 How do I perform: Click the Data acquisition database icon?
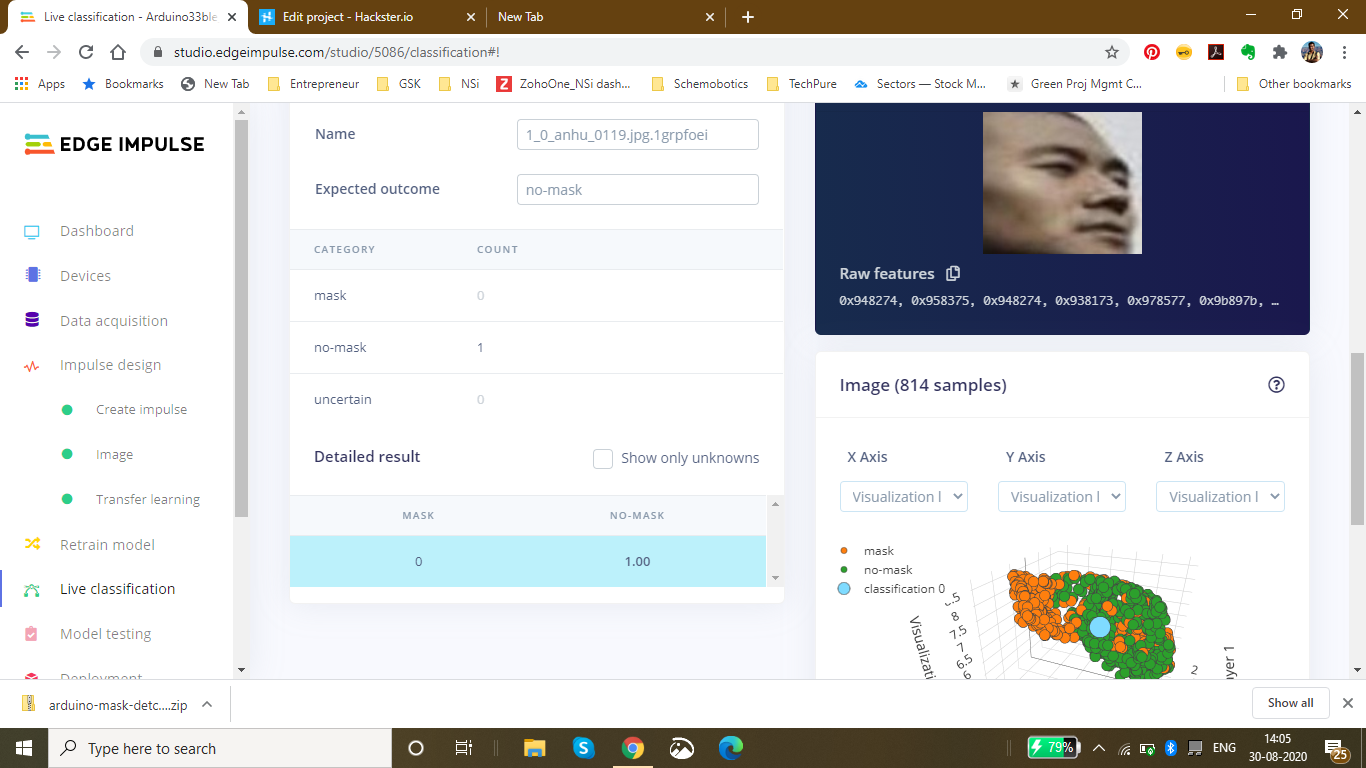tap(32, 320)
